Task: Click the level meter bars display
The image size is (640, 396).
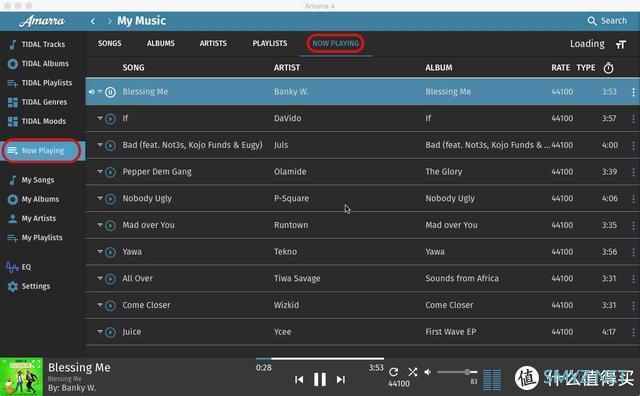Action: pos(492,380)
